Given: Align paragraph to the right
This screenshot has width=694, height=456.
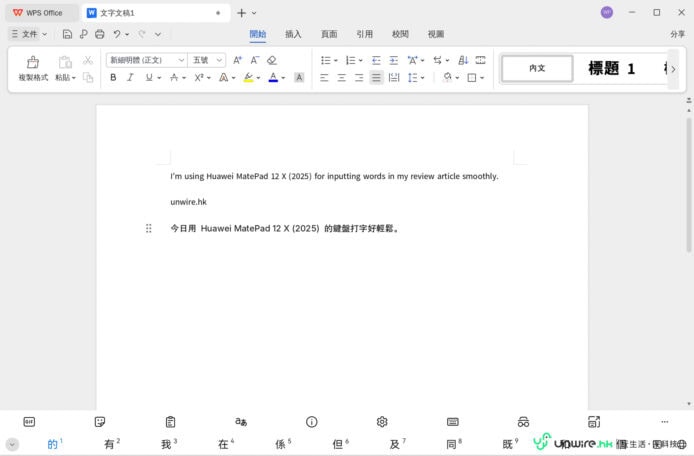Looking at the screenshot, I should pyautogui.click(x=359, y=78).
